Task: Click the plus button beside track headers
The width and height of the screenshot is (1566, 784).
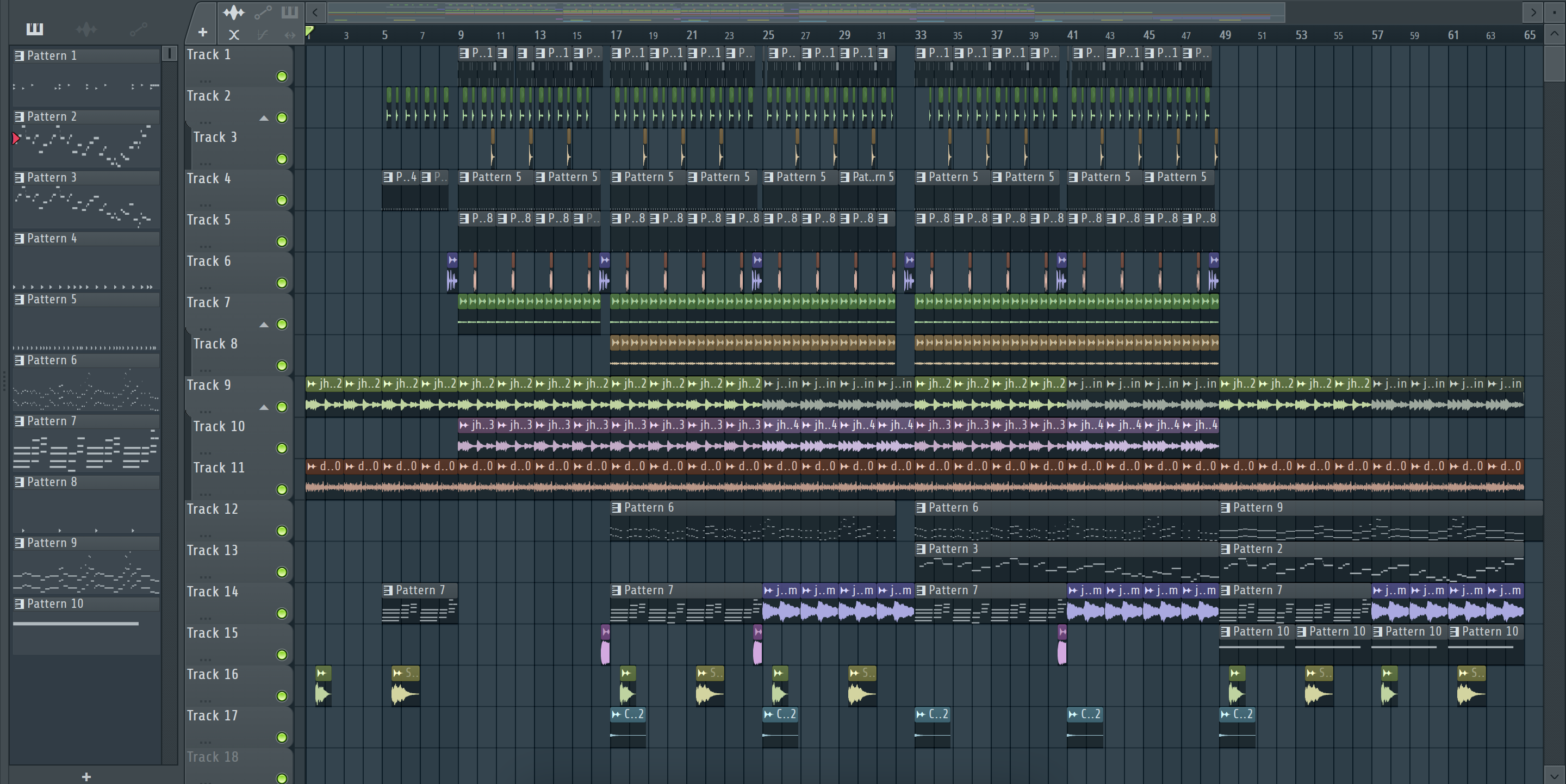Action: 202,32
